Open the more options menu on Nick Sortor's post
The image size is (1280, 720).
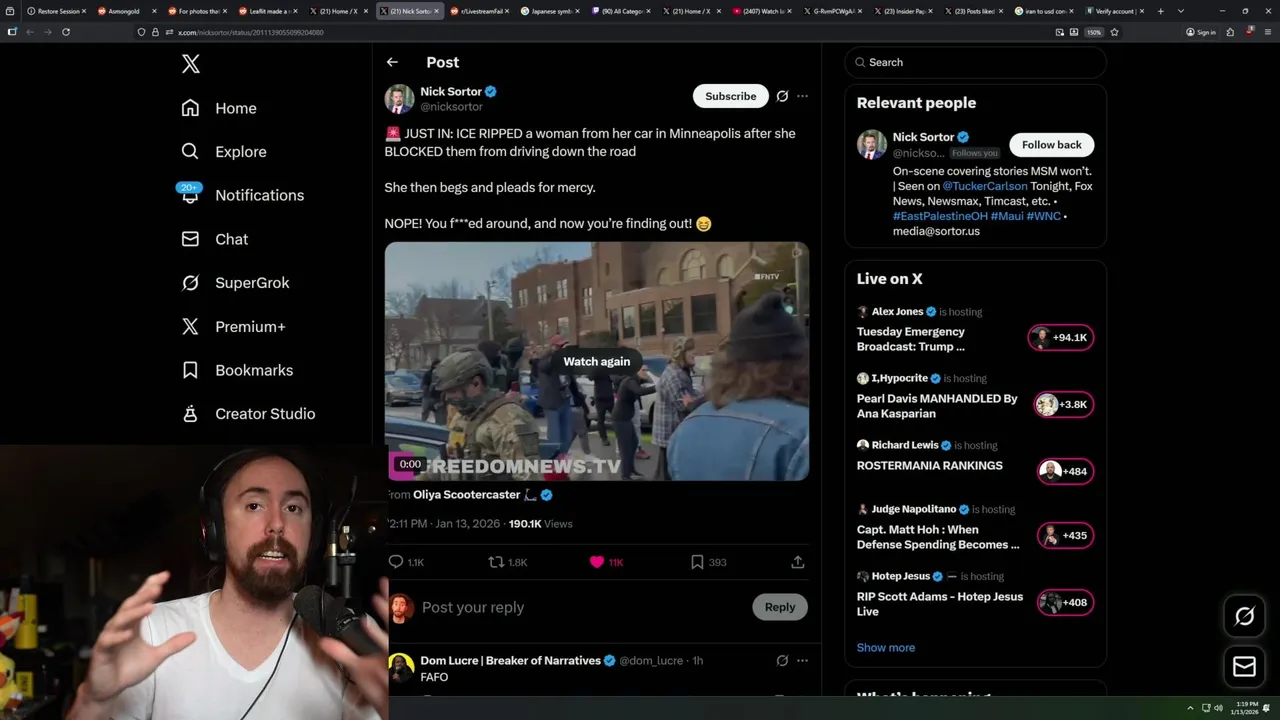[802, 96]
